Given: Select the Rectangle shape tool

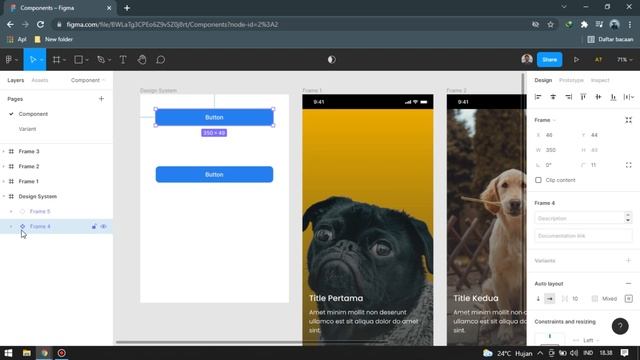Looking at the screenshot, I should (78, 60).
